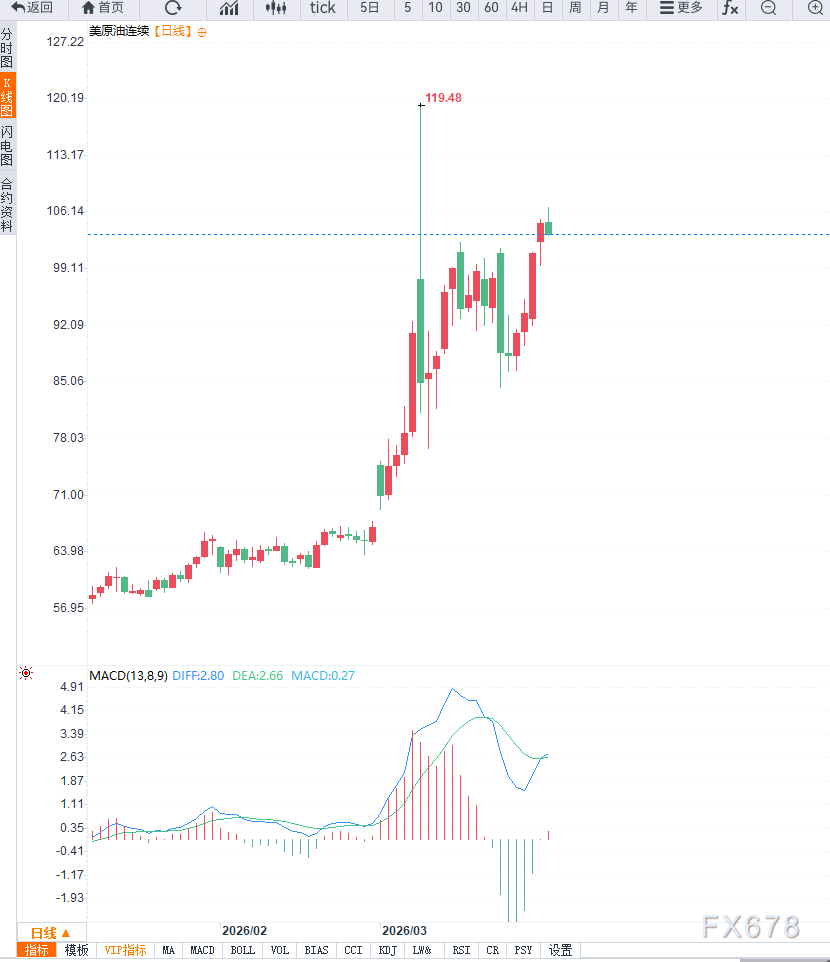The width and height of the screenshot is (830, 962).
Task: Open the line chart style icon
Action: [229, 8]
